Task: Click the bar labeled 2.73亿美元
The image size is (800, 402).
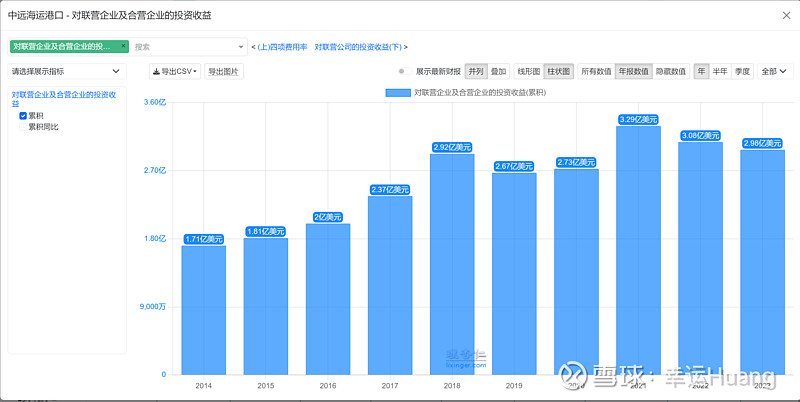Action: coord(577,272)
